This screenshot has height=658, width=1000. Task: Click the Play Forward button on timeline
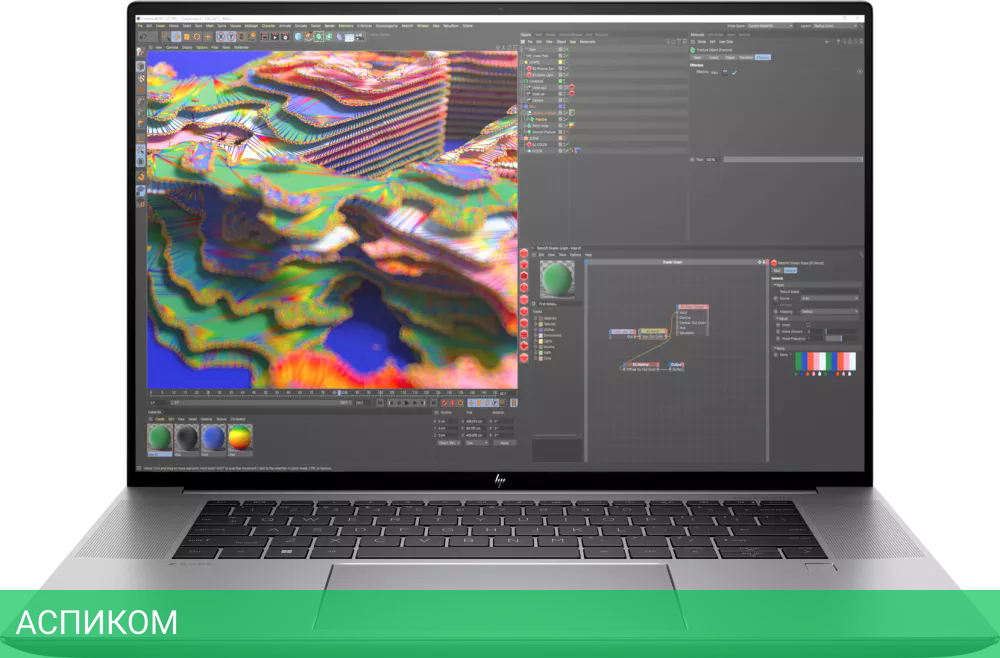[406, 403]
